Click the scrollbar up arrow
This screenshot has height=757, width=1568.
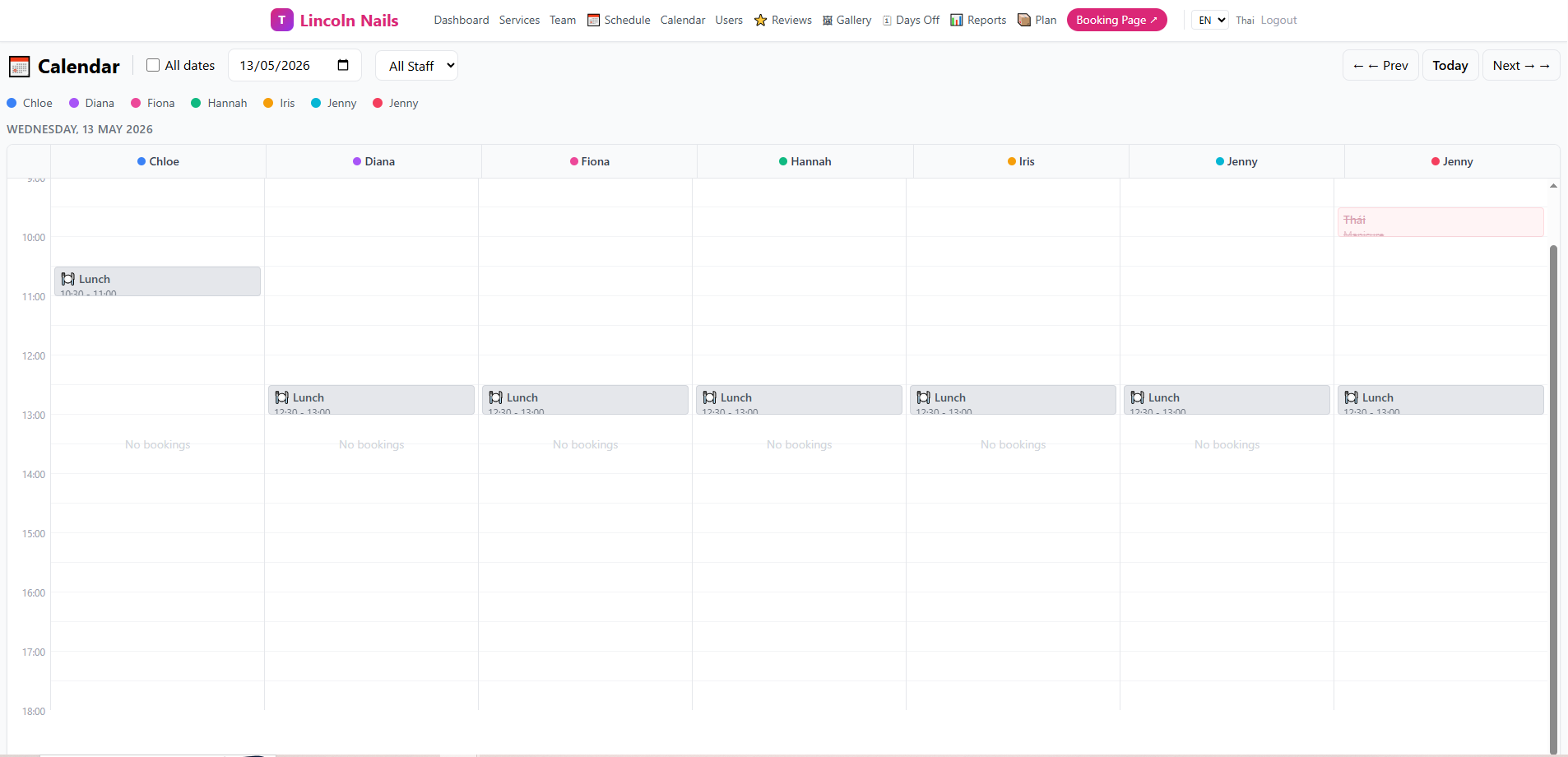pos(1553,186)
